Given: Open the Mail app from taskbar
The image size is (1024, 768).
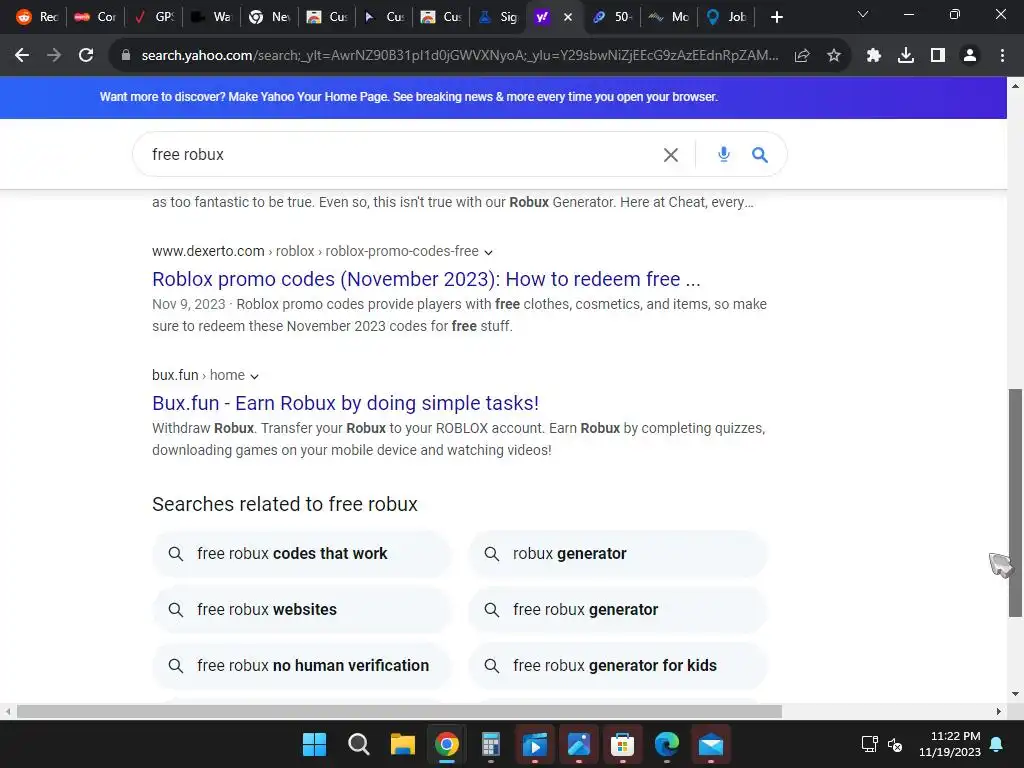Looking at the screenshot, I should click(711, 744).
